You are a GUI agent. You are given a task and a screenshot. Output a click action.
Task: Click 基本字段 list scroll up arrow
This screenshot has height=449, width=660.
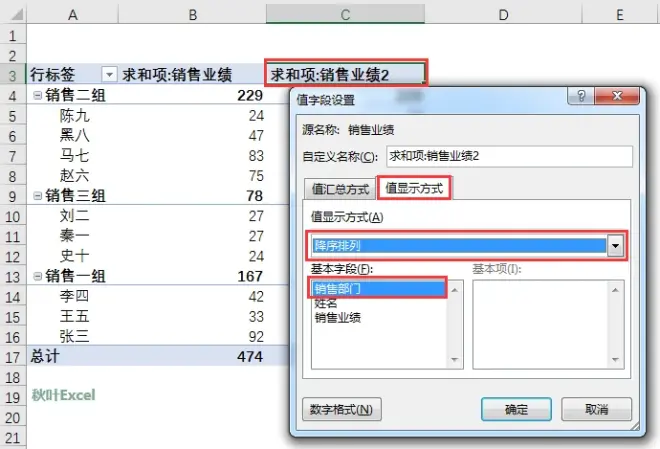point(455,290)
